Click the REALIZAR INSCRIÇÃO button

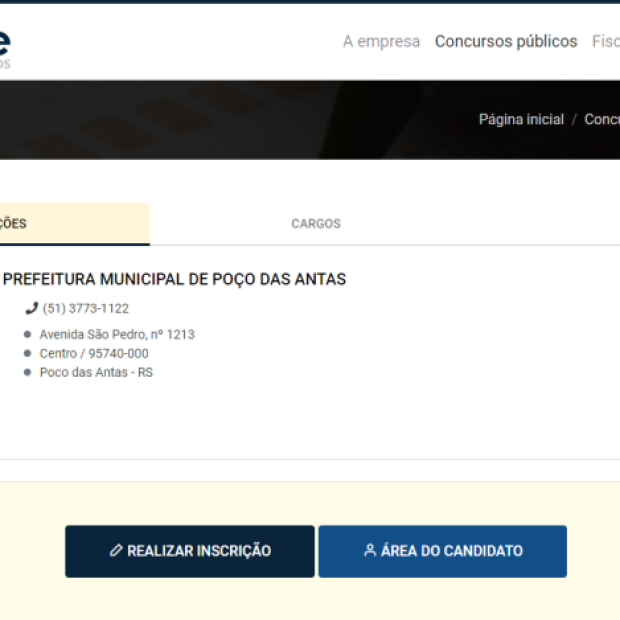point(190,551)
